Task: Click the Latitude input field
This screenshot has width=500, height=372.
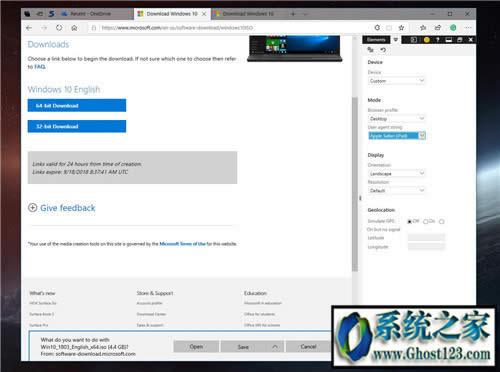Action: [x=426, y=238]
